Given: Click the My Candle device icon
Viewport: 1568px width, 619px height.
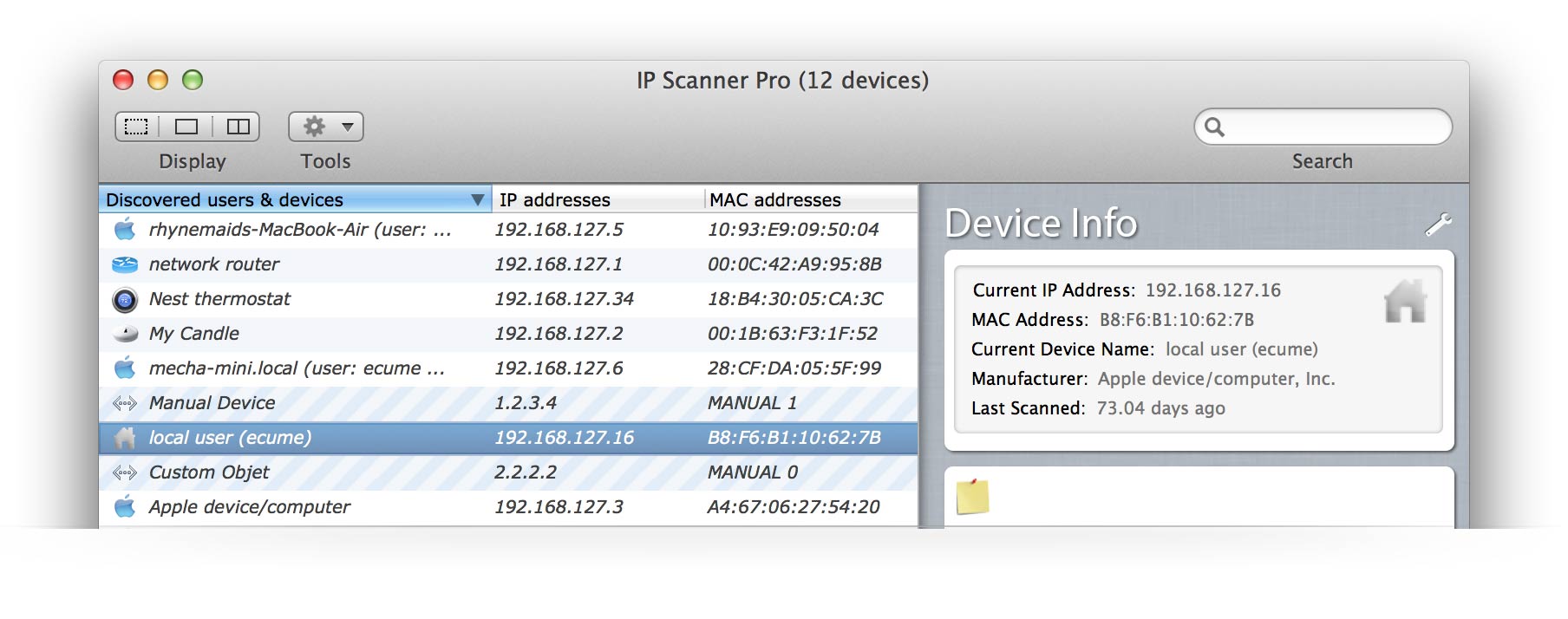Looking at the screenshot, I should (126, 334).
